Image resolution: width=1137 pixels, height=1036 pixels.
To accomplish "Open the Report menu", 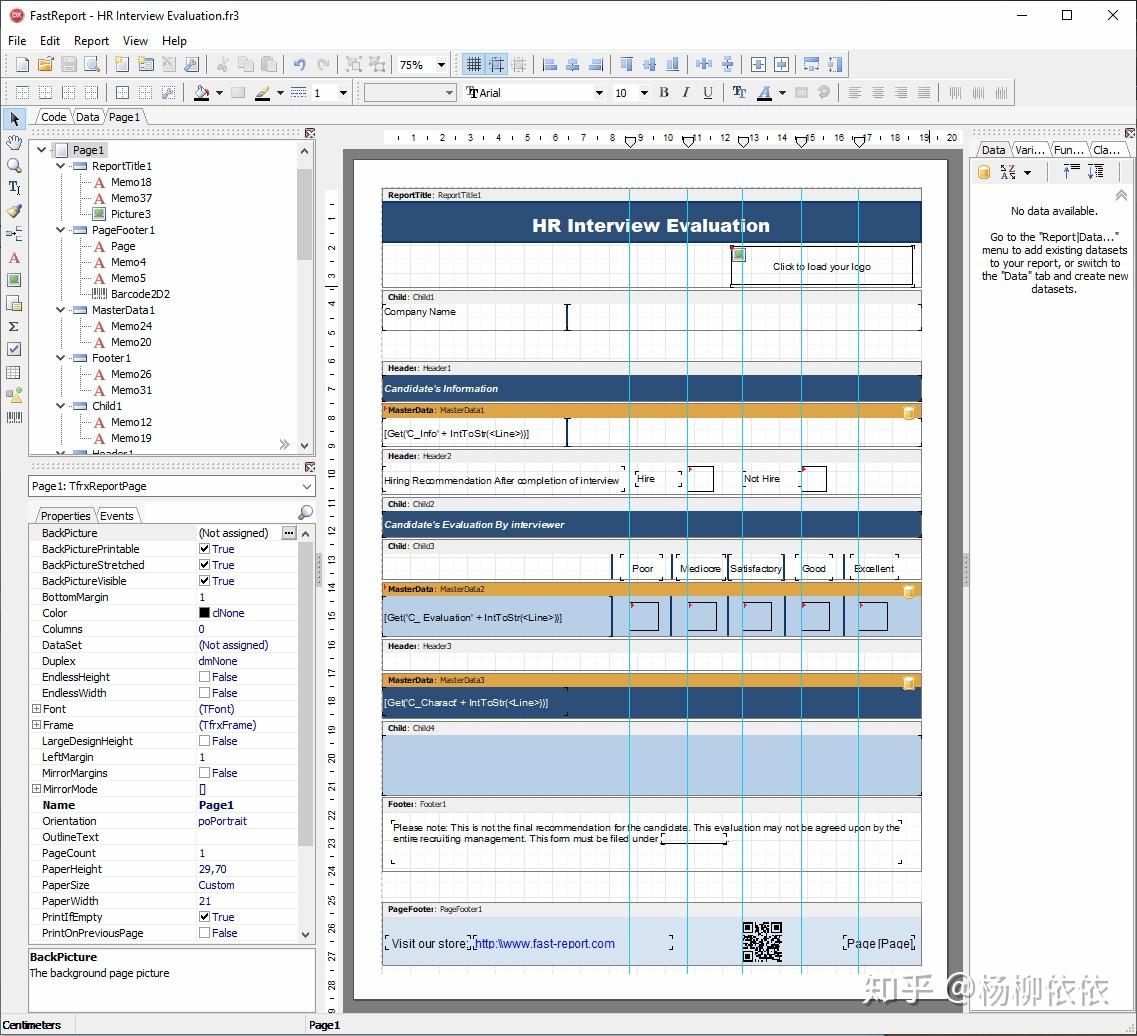I will (x=91, y=41).
